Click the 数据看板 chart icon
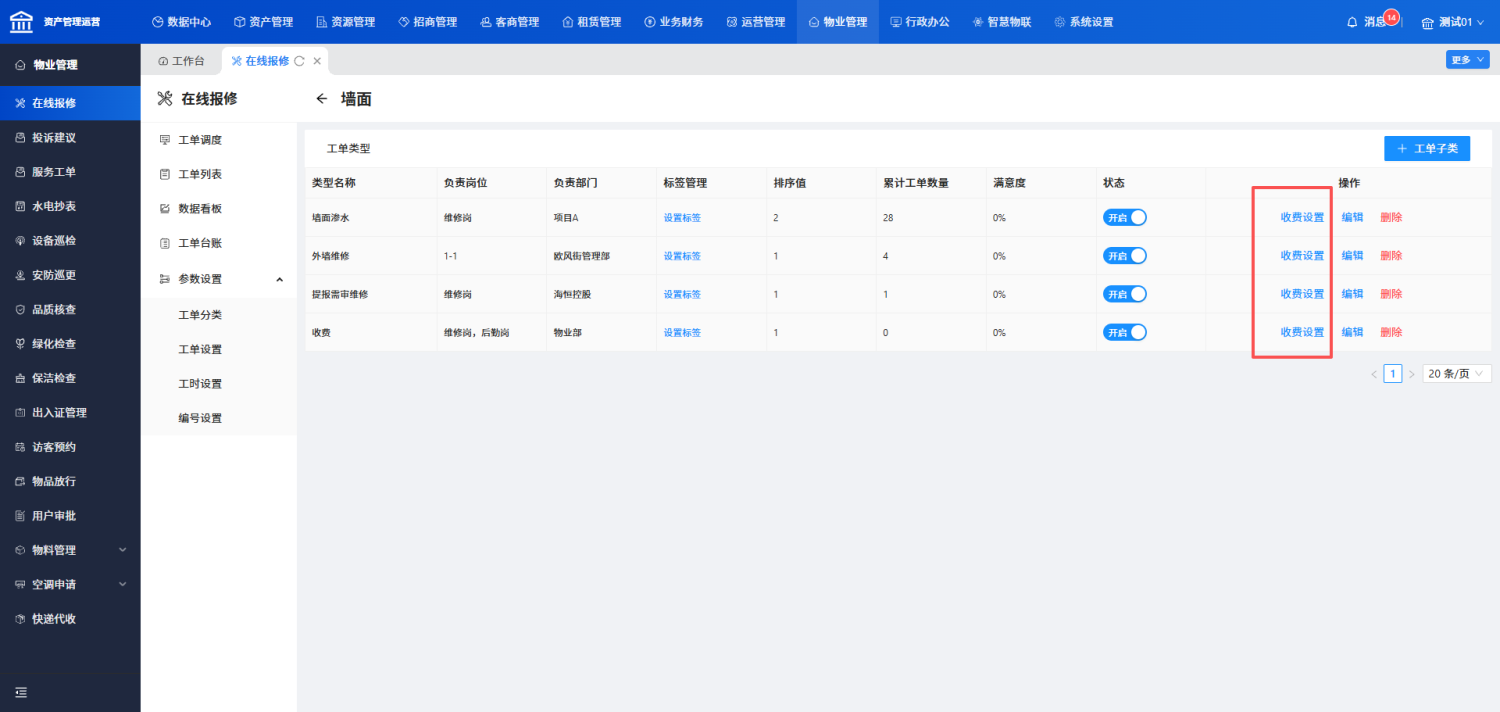Image resolution: width=1500 pixels, height=712 pixels. (x=165, y=209)
